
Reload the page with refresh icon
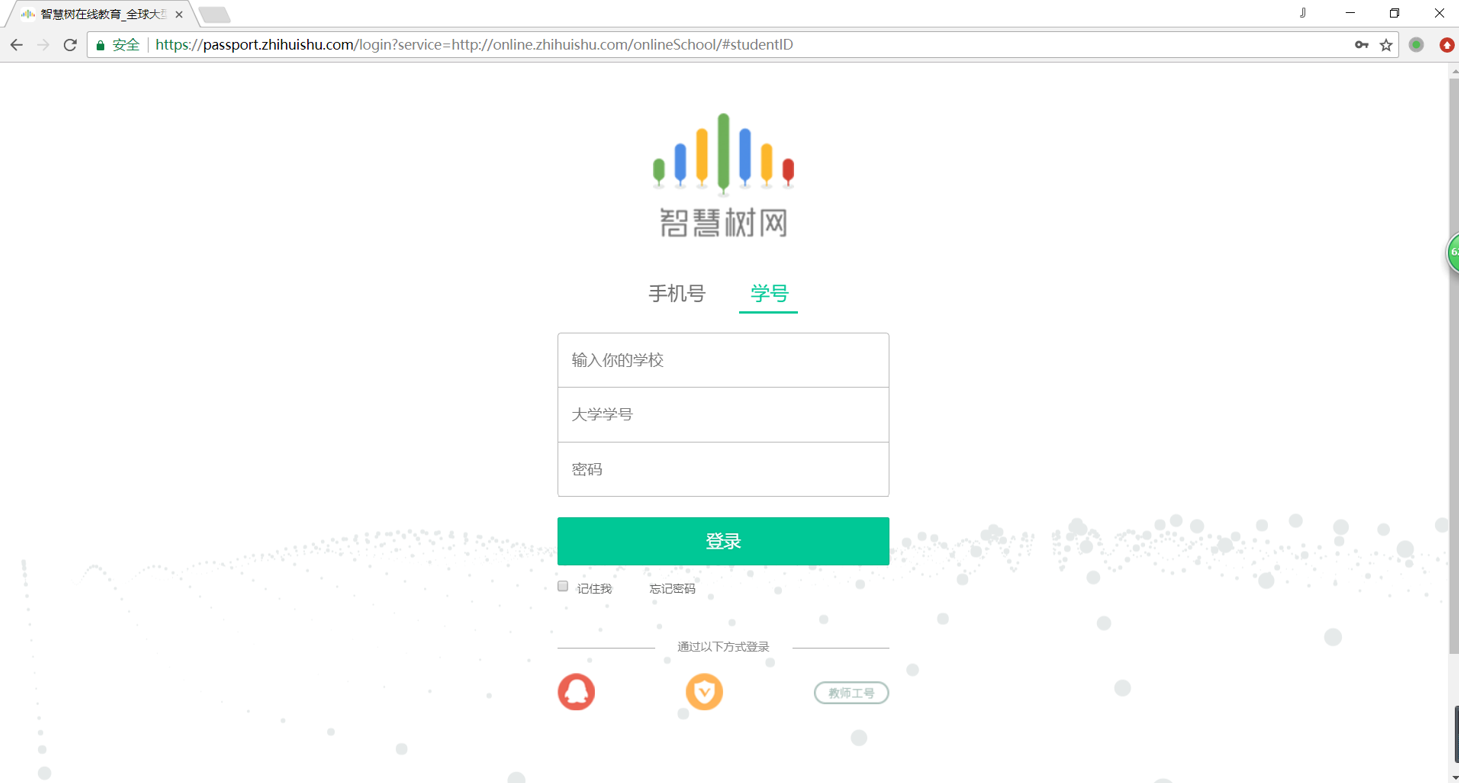point(70,45)
